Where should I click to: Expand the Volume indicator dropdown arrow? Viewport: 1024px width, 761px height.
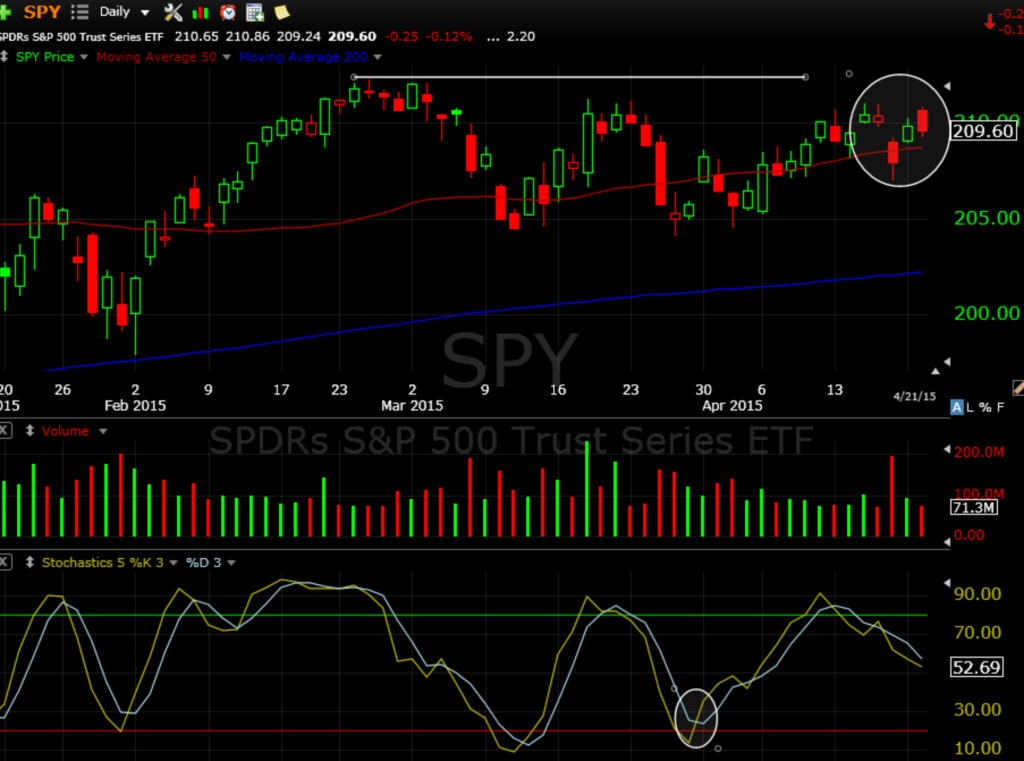(x=103, y=432)
